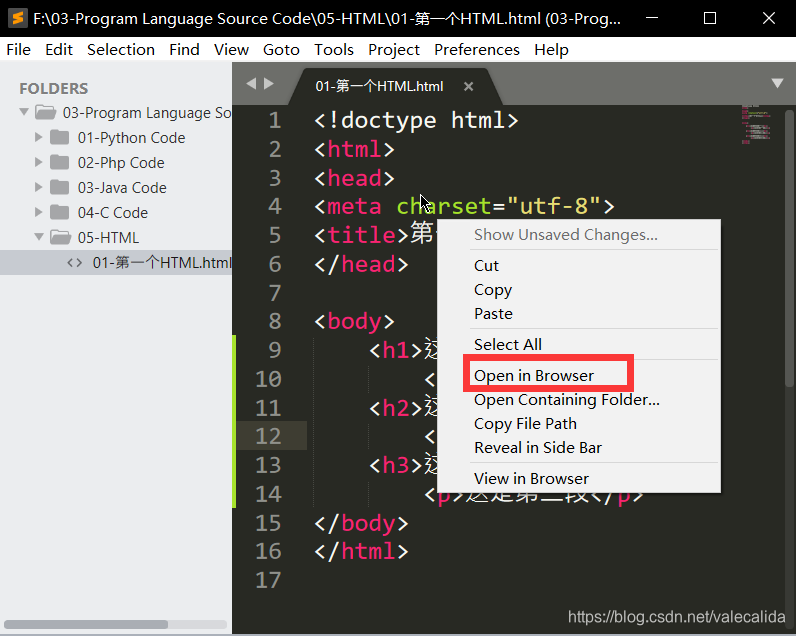796x636 pixels.
Task: Open the tab list dropdown arrow
Action: pos(777,83)
